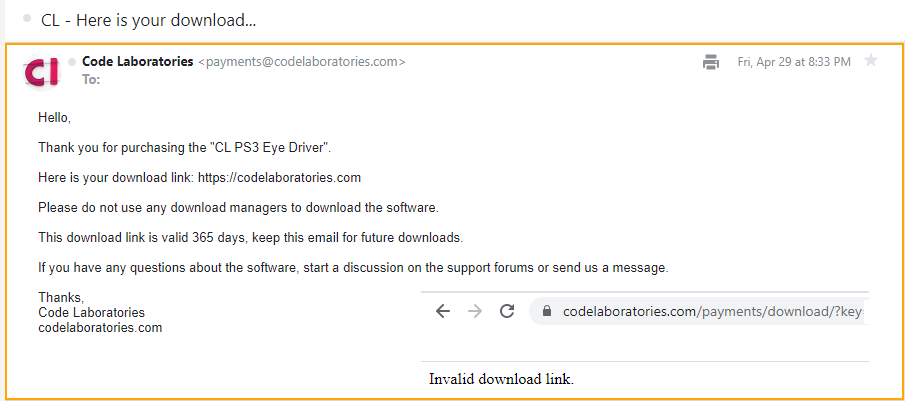Open the embedded browser screenshot image

645,339
